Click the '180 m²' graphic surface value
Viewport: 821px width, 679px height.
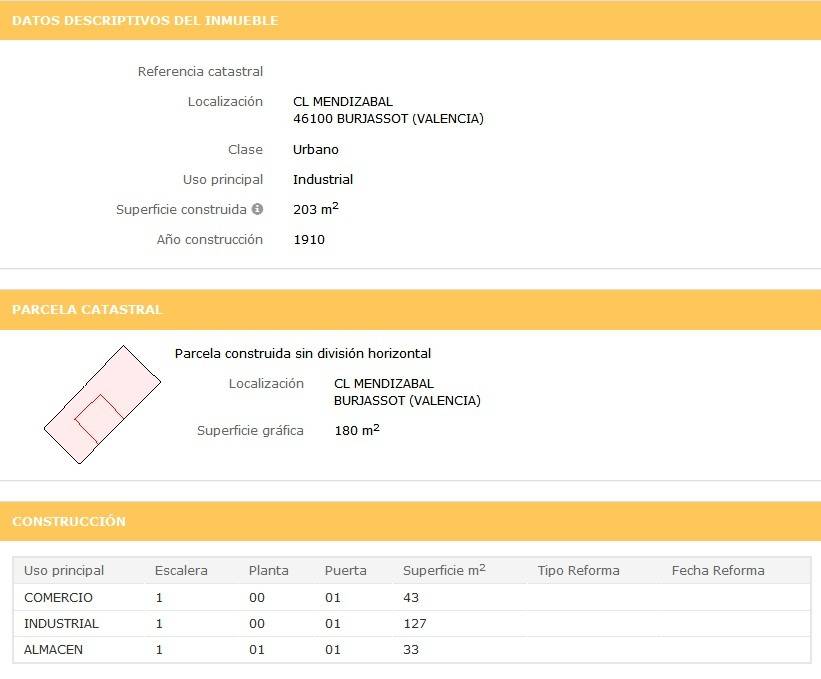tap(357, 430)
